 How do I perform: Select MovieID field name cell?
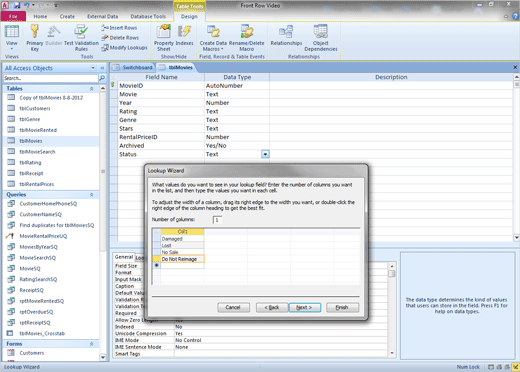(x=161, y=86)
